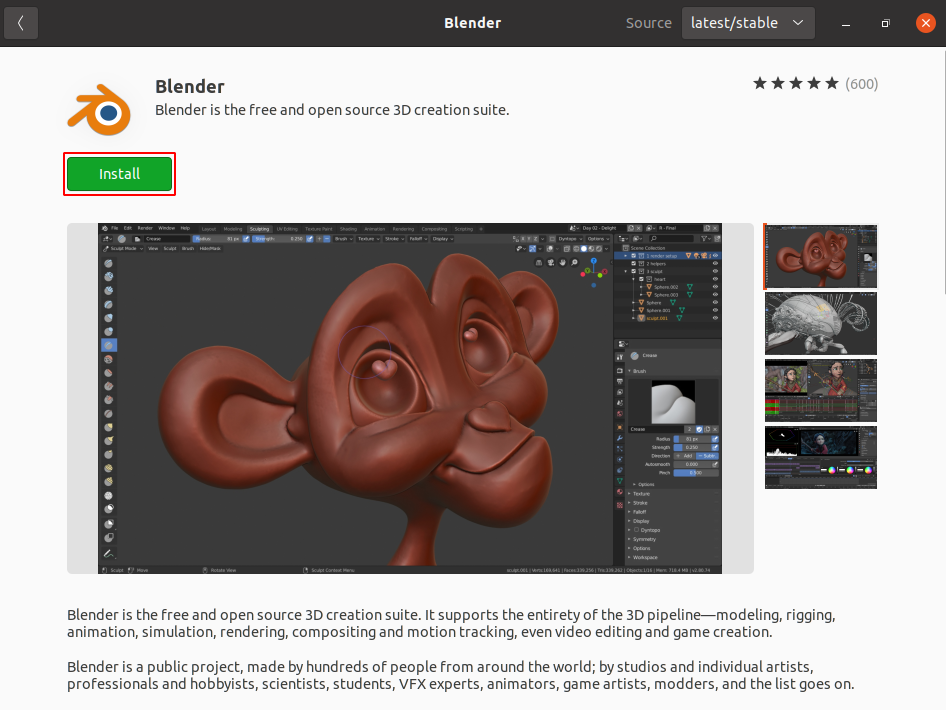Click the orange Blender logo icon

100,109
